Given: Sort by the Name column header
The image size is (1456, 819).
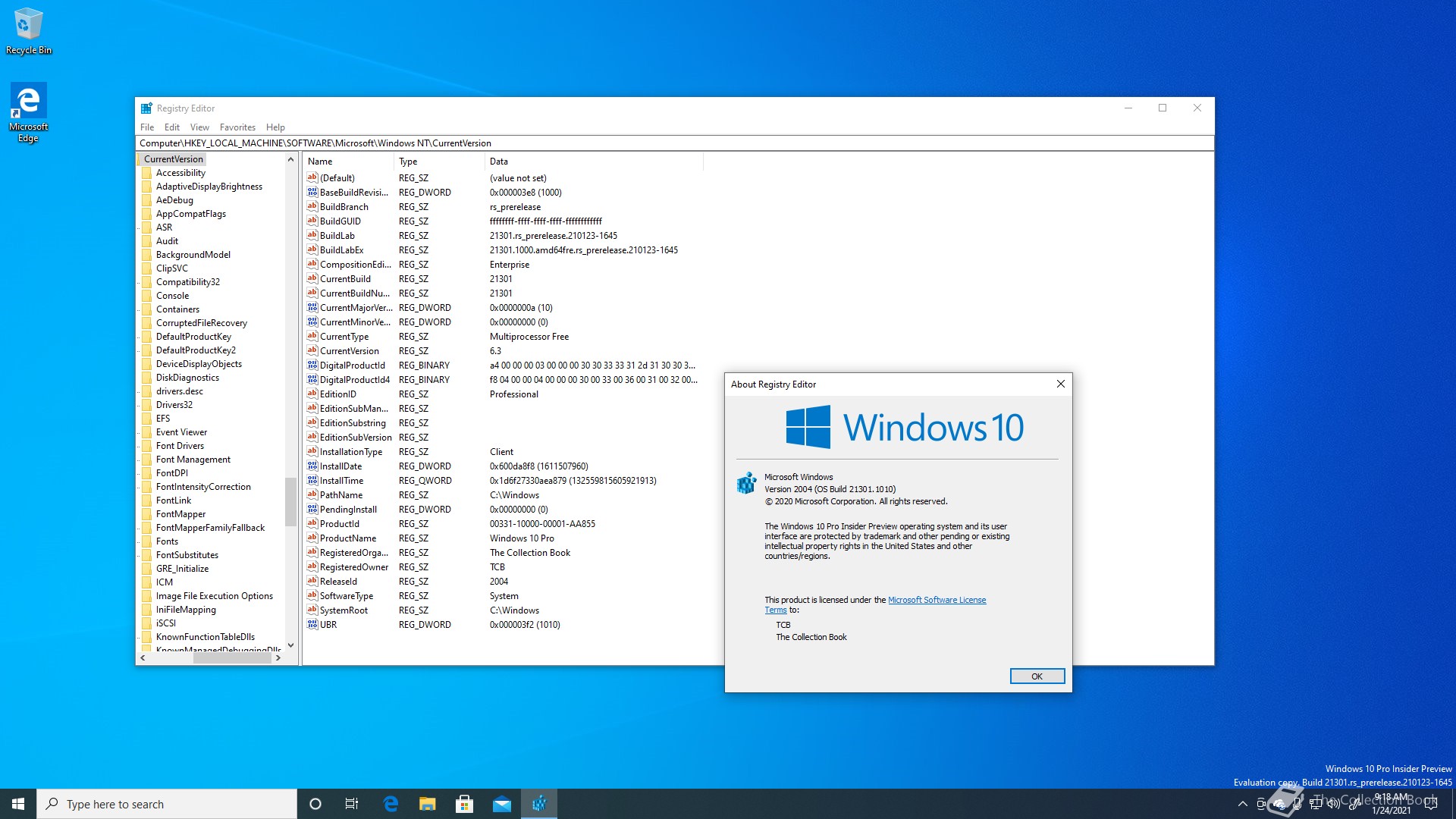Looking at the screenshot, I should (x=348, y=162).
